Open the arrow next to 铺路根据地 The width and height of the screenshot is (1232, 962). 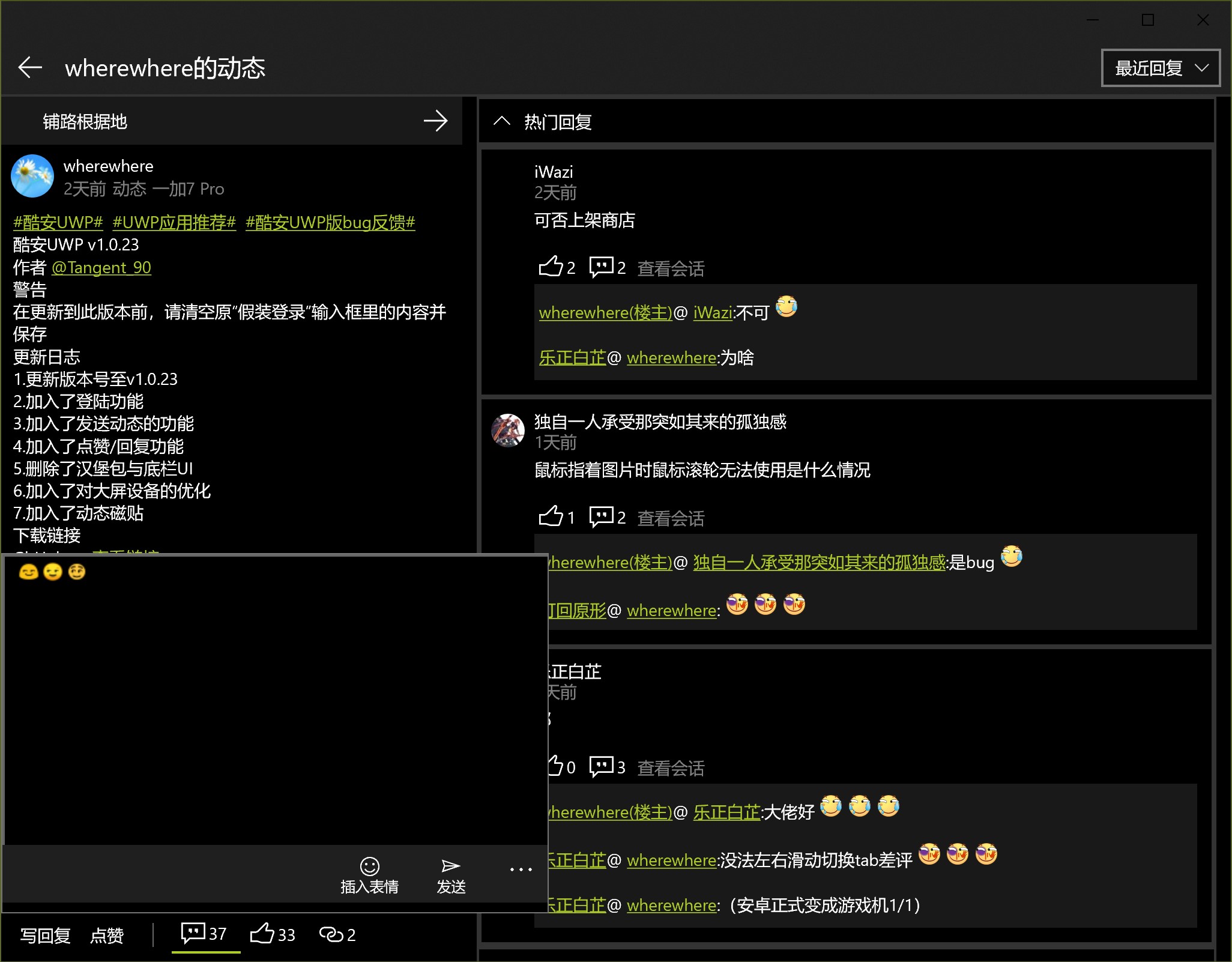pos(435,121)
